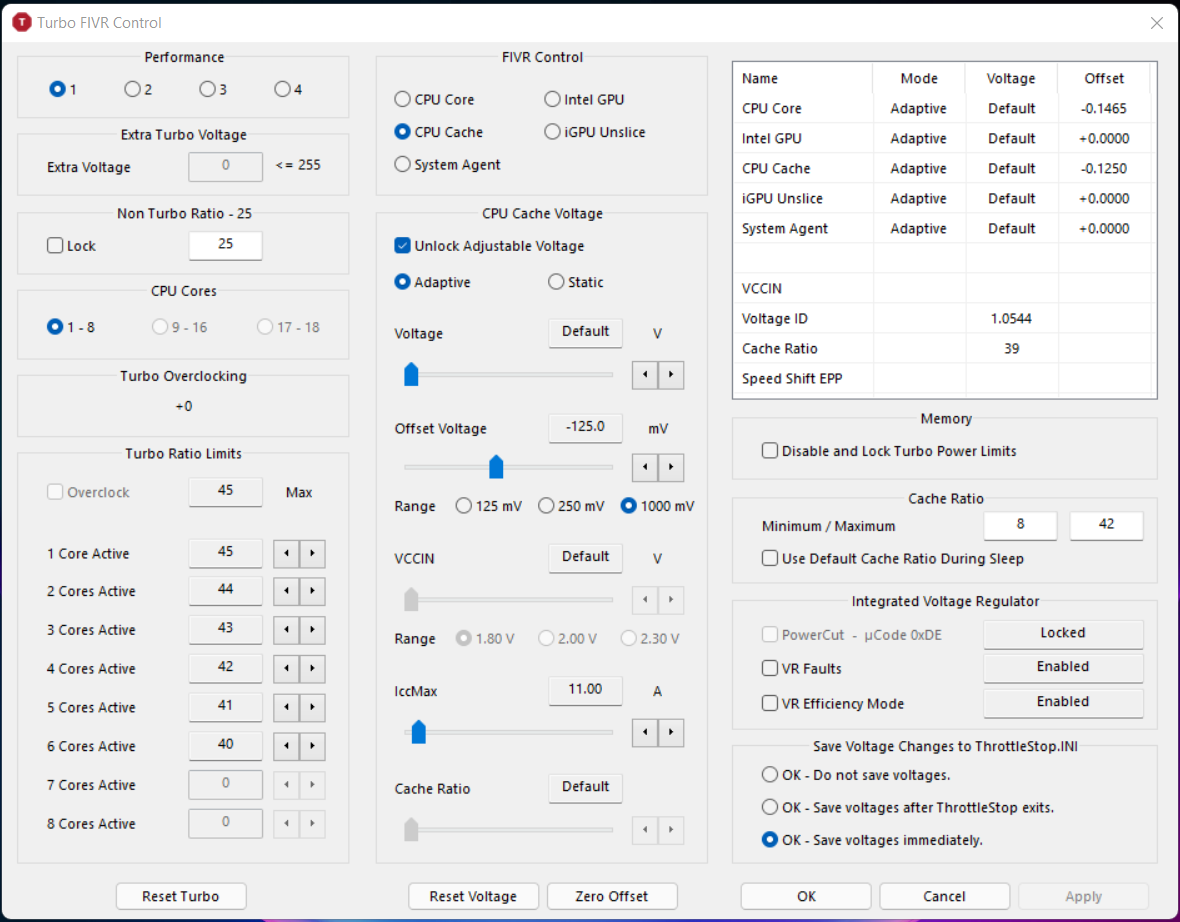Click left arrow beside Offset Voltage slider

coord(645,467)
